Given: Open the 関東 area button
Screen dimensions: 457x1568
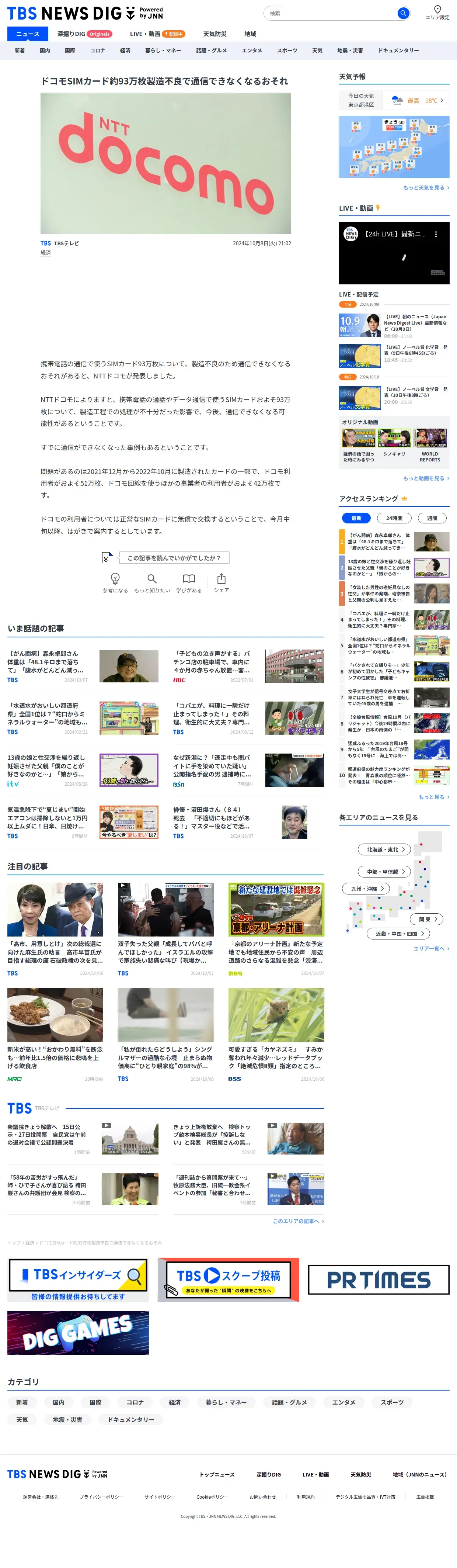Looking at the screenshot, I should pos(426,919).
